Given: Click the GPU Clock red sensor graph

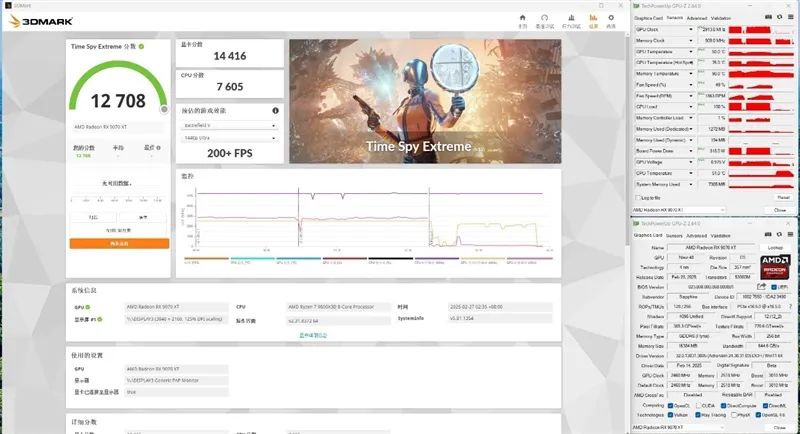Looking at the screenshot, I should tap(761, 30).
